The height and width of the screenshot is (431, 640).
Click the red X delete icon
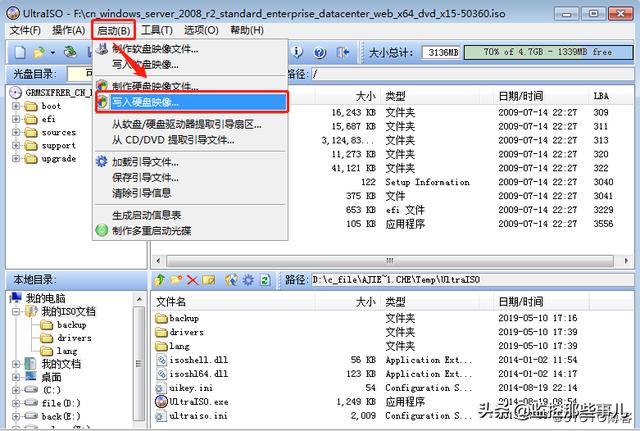(192, 280)
